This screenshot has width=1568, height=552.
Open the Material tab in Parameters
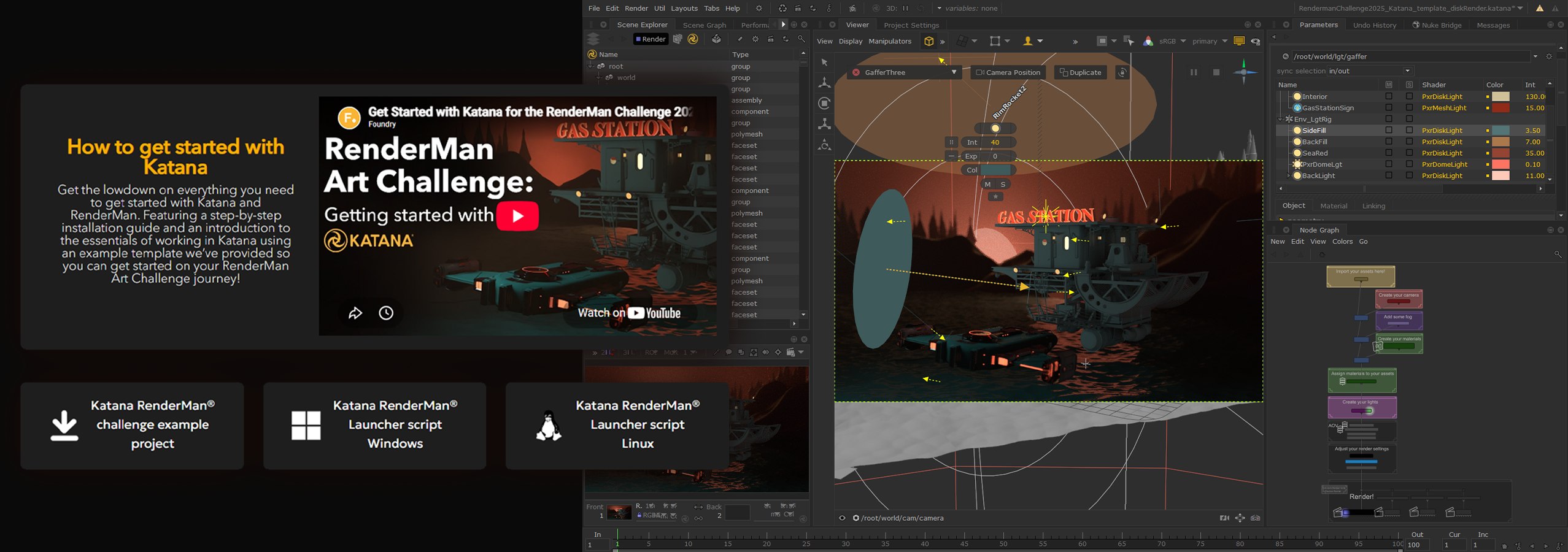coord(1334,206)
